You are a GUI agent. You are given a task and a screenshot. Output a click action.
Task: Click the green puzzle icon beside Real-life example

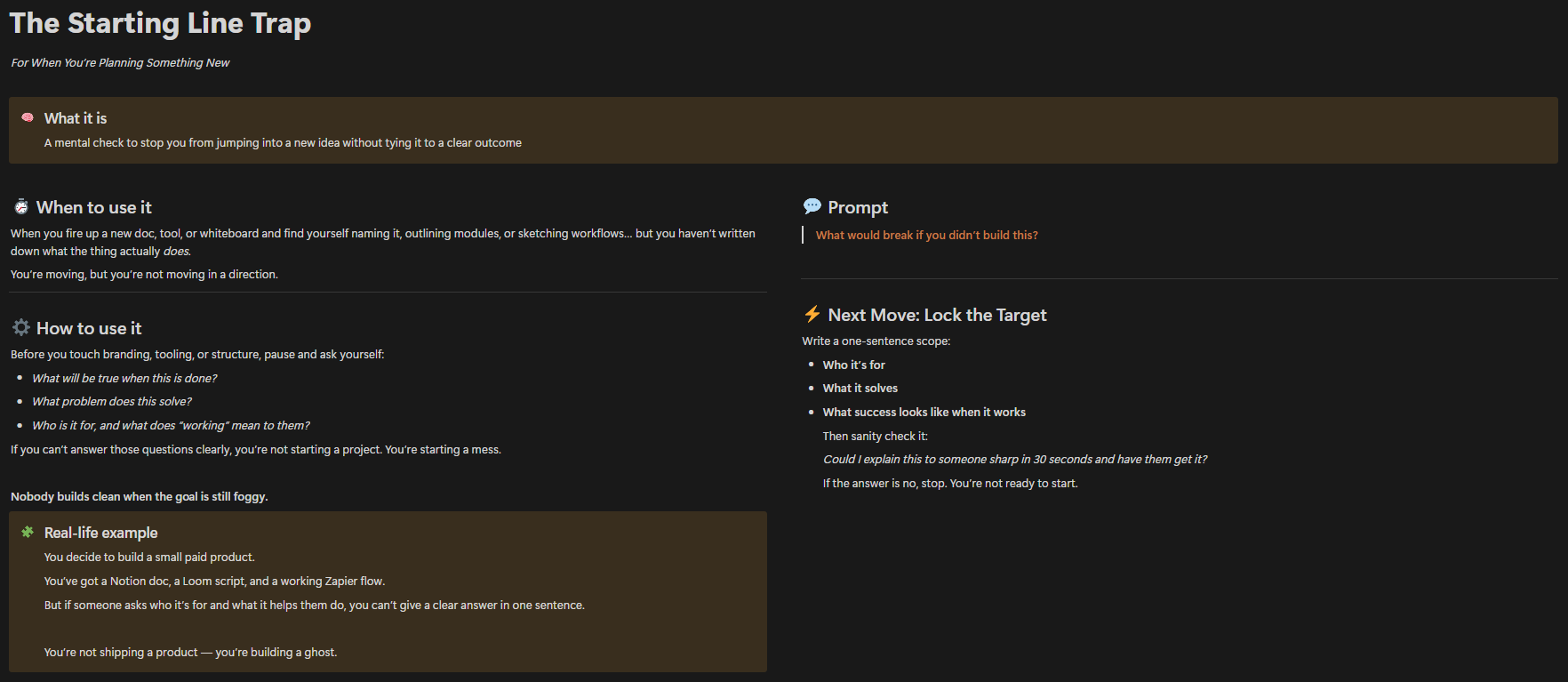(x=28, y=532)
